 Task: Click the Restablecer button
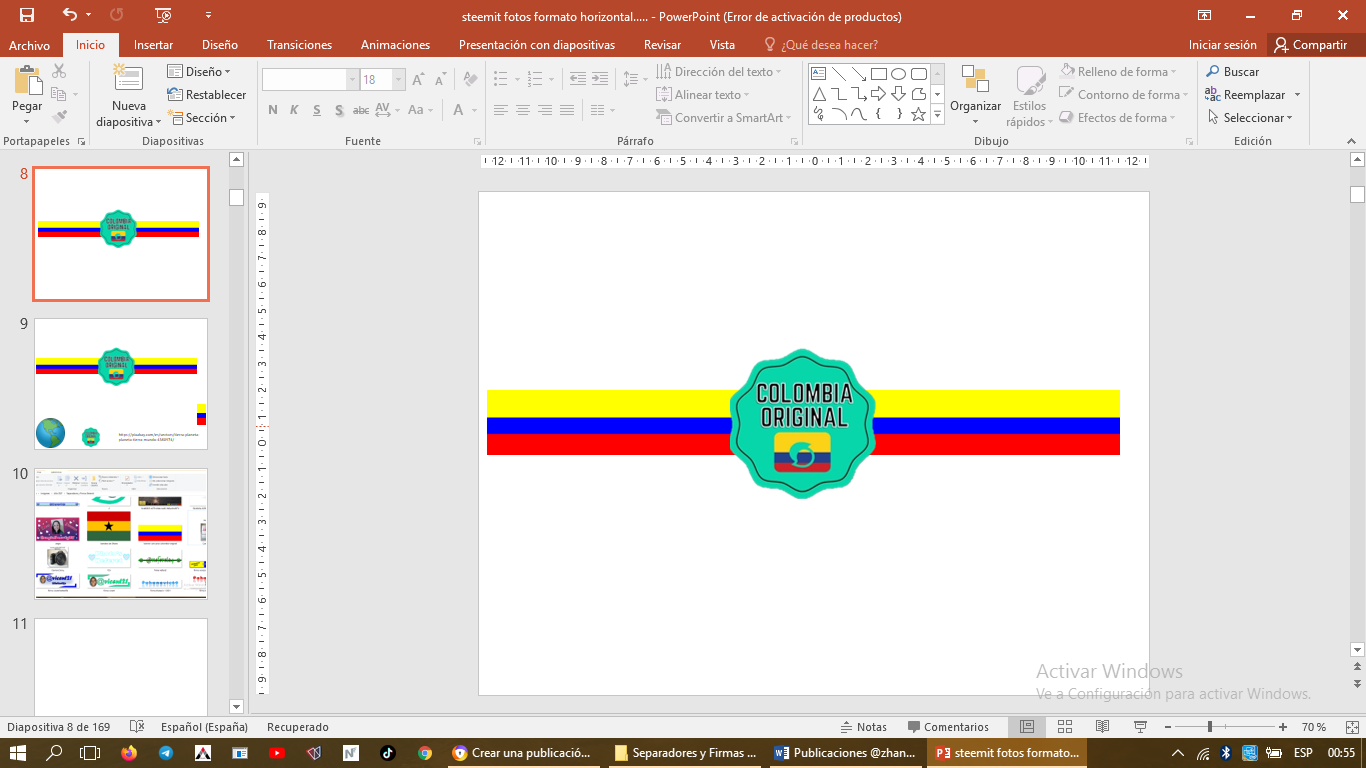coord(207,95)
